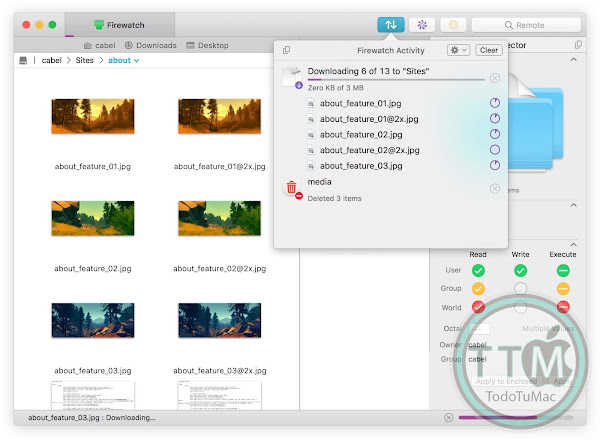The width and height of the screenshot is (600, 441).
Task: Click the status bar progress bar
Action: click(x=516, y=417)
